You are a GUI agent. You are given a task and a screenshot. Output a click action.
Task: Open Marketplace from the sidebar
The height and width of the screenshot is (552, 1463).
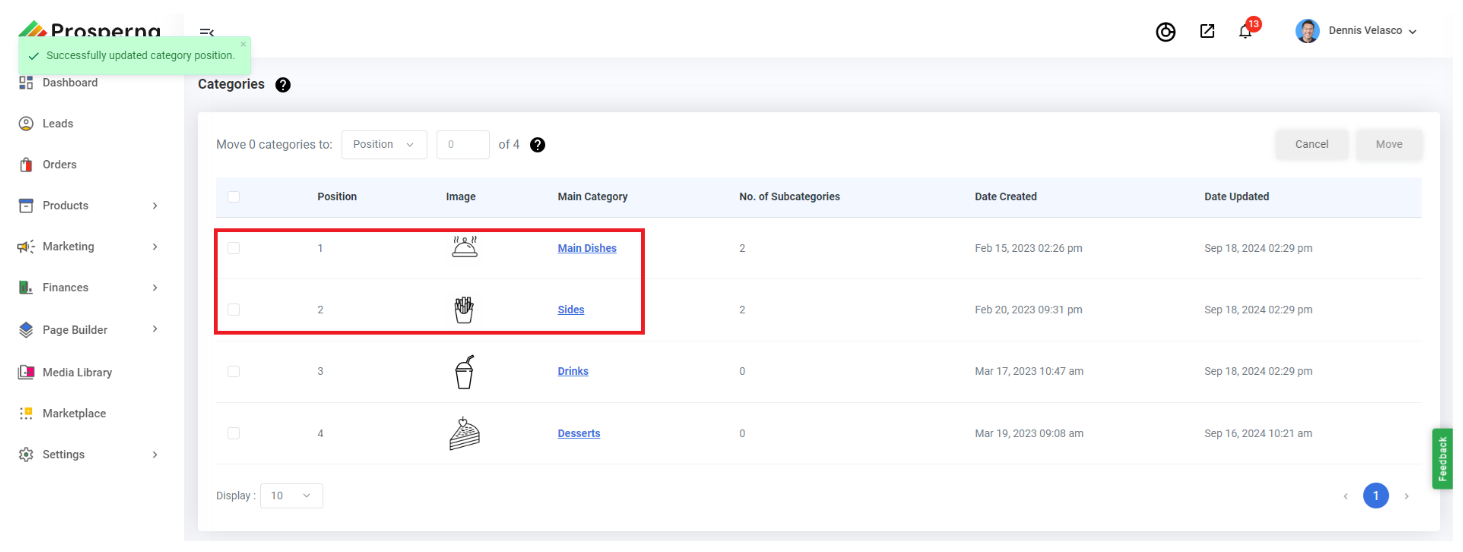pyautogui.click(x=74, y=414)
